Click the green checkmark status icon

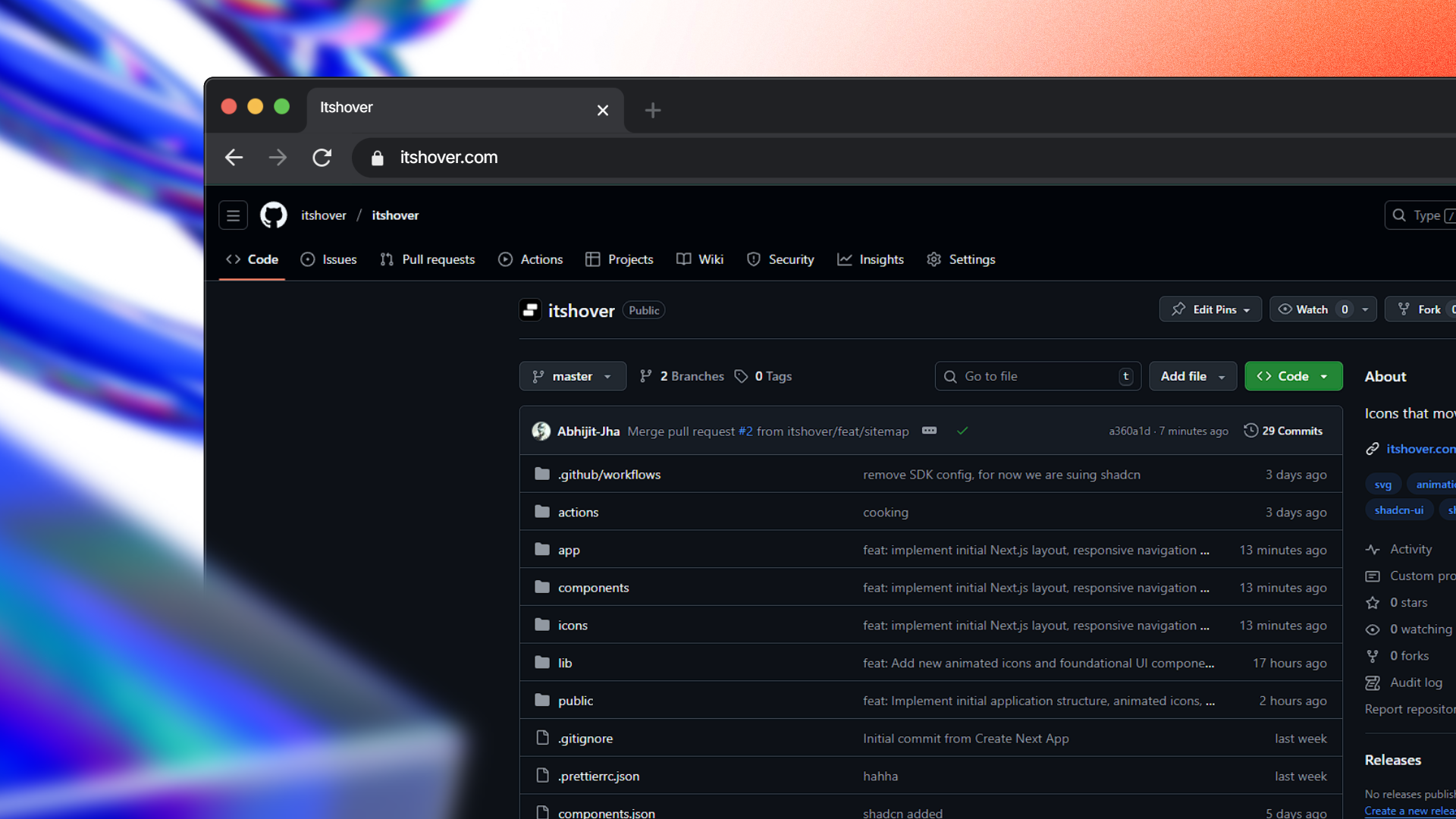[962, 431]
